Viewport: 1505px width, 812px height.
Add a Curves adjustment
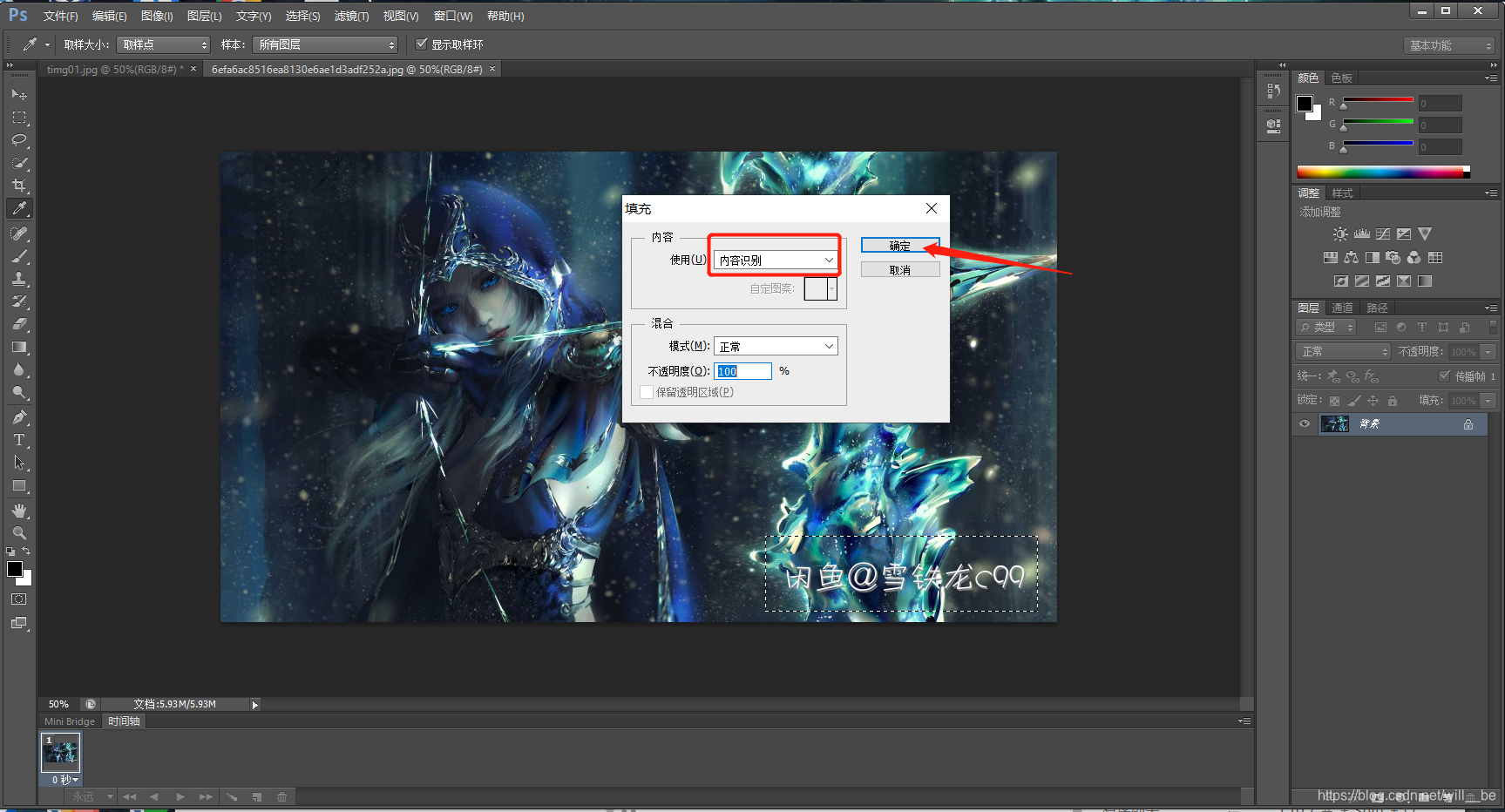click(x=1382, y=234)
